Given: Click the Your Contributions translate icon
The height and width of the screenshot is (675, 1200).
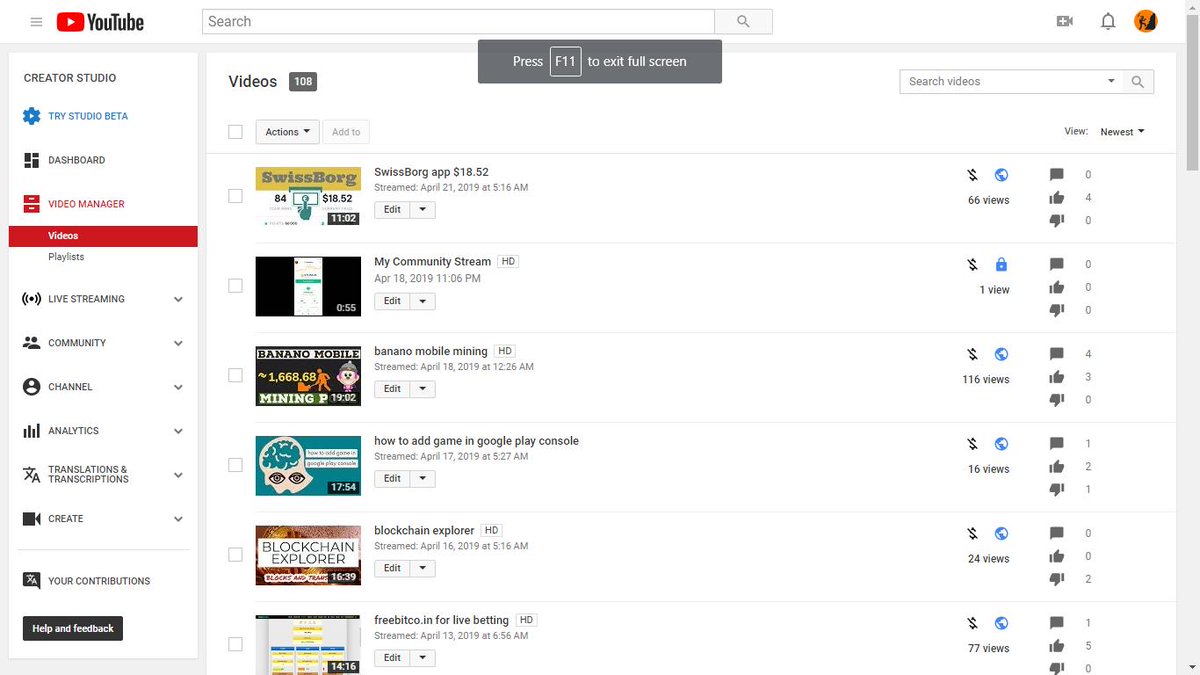Looking at the screenshot, I should (31, 581).
